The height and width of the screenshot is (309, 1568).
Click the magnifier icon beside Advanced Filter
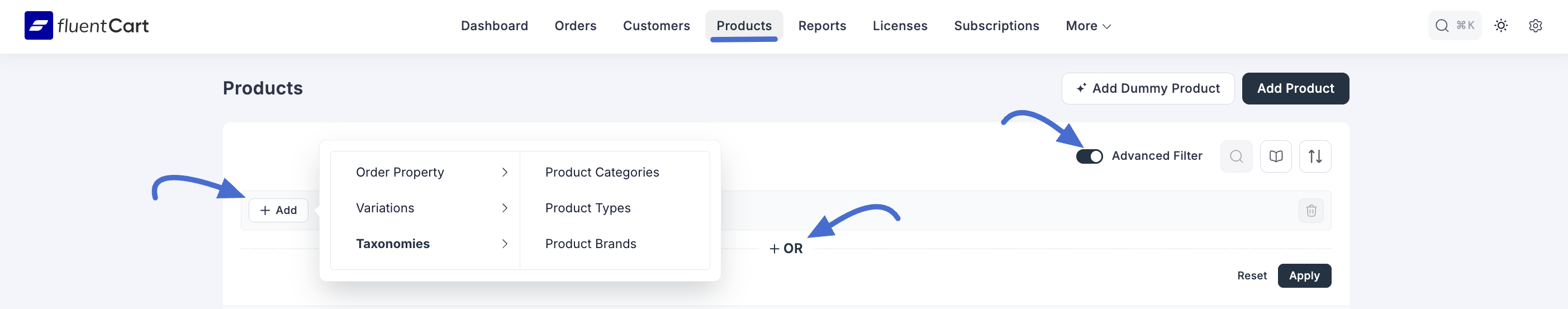pos(1236,156)
